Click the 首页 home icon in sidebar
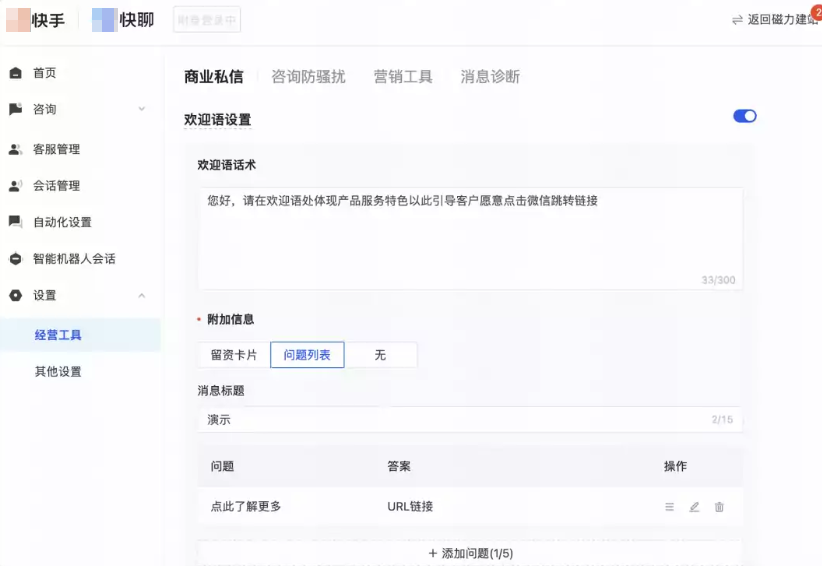This screenshot has width=822, height=566. tap(16, 73)
